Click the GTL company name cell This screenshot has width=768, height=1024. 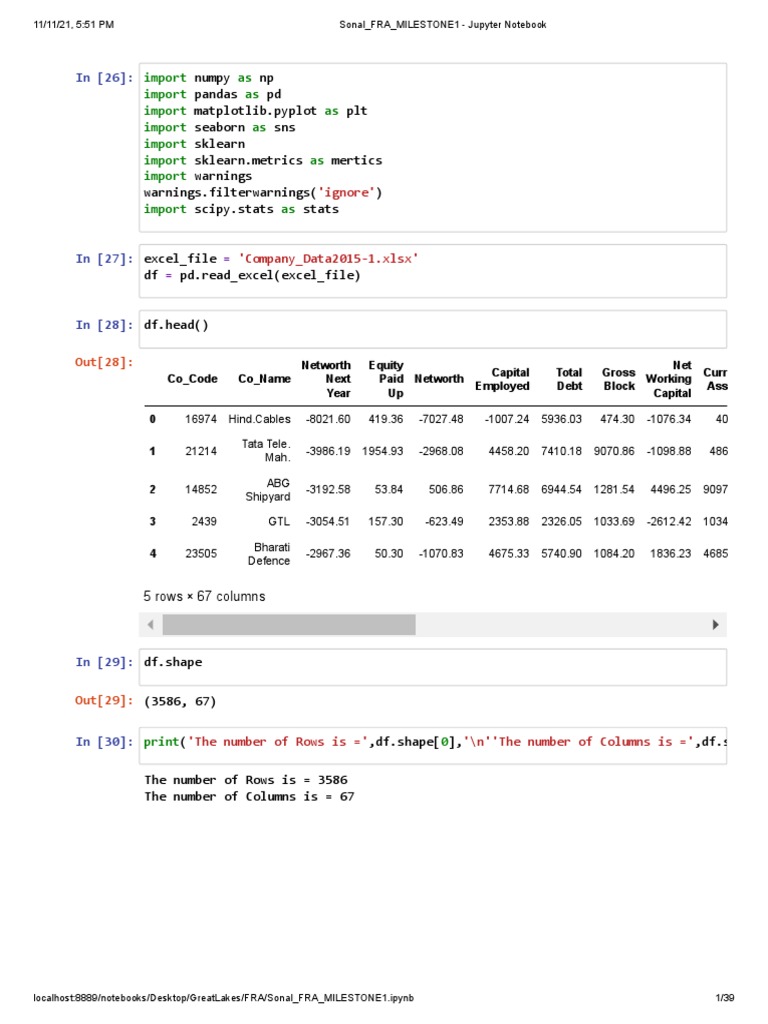[279, 521]
